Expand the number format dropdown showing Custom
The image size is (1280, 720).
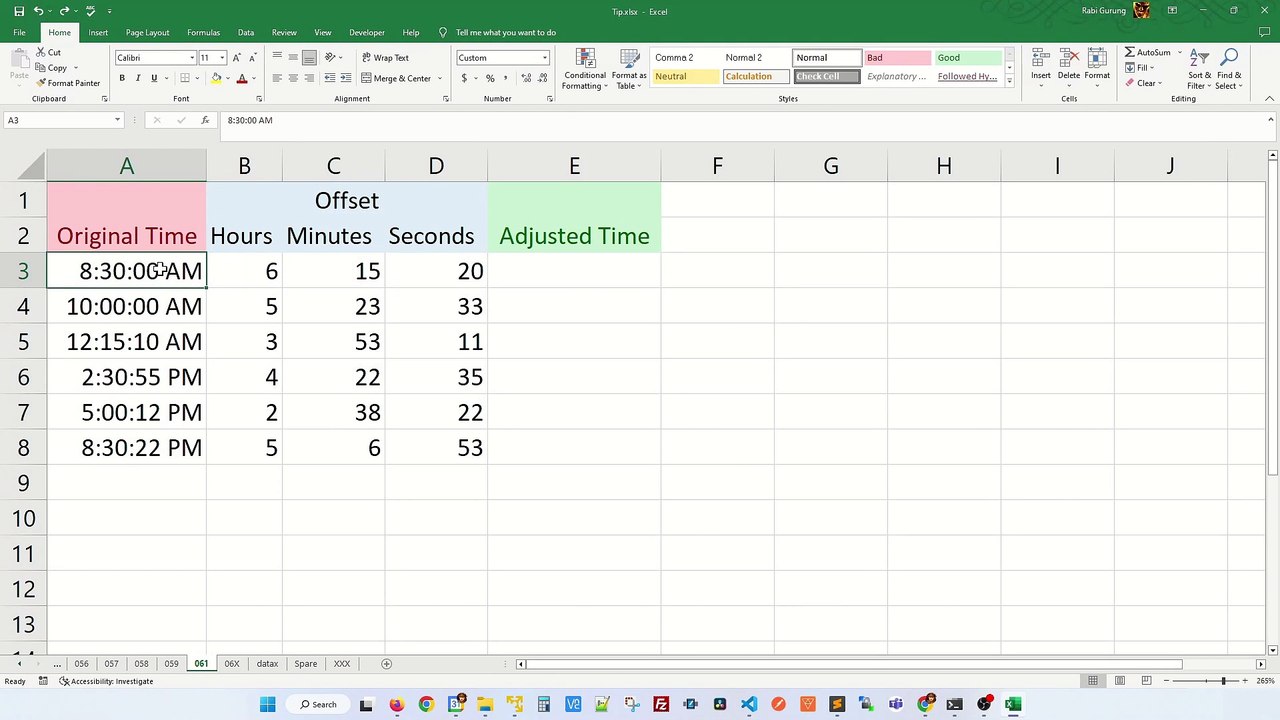coord(545,57)
